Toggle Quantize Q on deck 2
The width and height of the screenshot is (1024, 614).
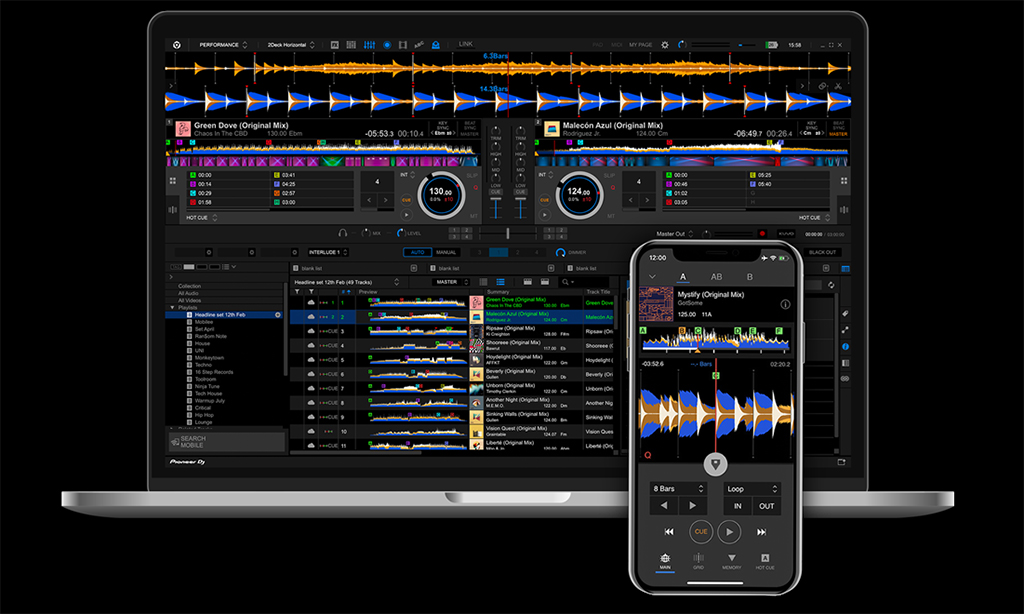(613, 188)
